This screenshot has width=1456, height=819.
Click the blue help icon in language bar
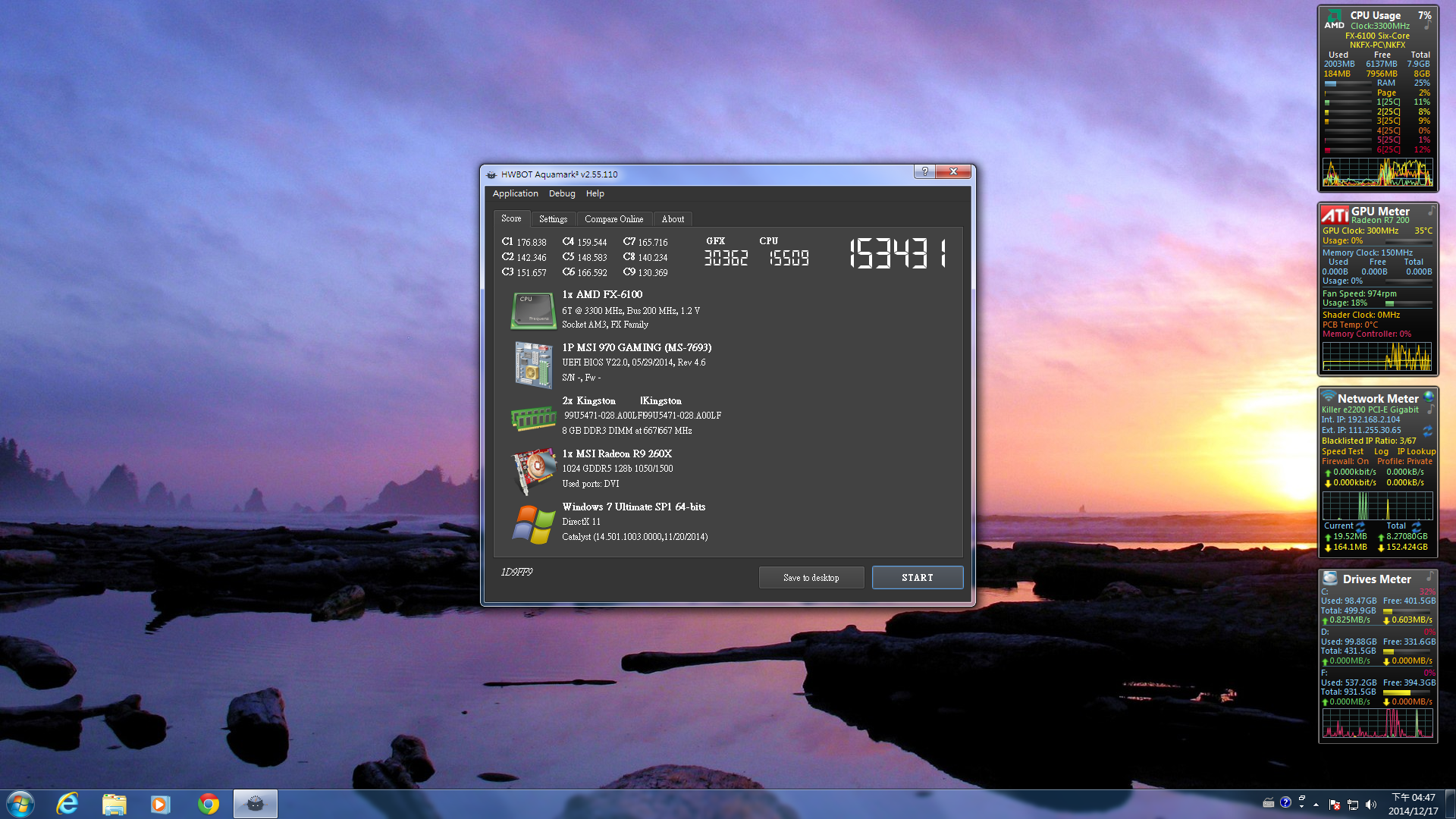(1285, 802)
